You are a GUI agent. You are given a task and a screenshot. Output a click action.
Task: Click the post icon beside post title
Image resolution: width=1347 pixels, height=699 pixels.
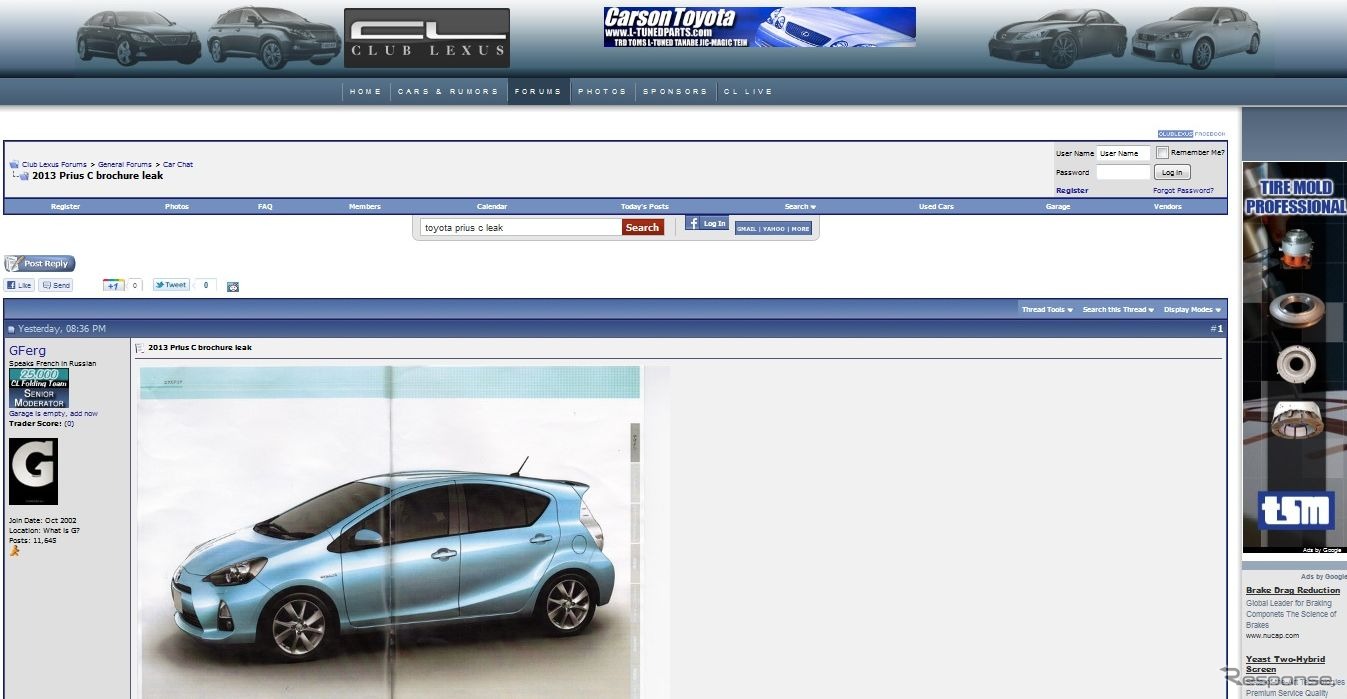tap(140, 348)
